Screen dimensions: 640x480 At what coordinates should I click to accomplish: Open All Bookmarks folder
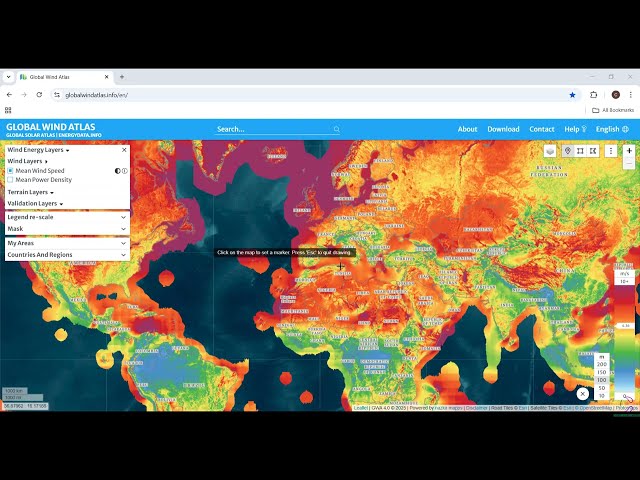click(x=613, y=110)
